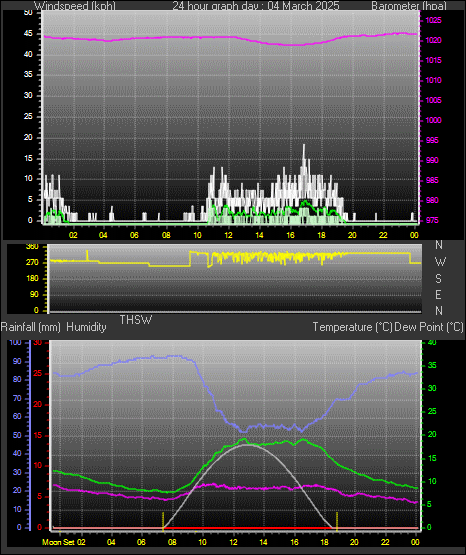466x555 pixels.
Task: Select the 1000 barometer axis label
Action: [433, 120]
